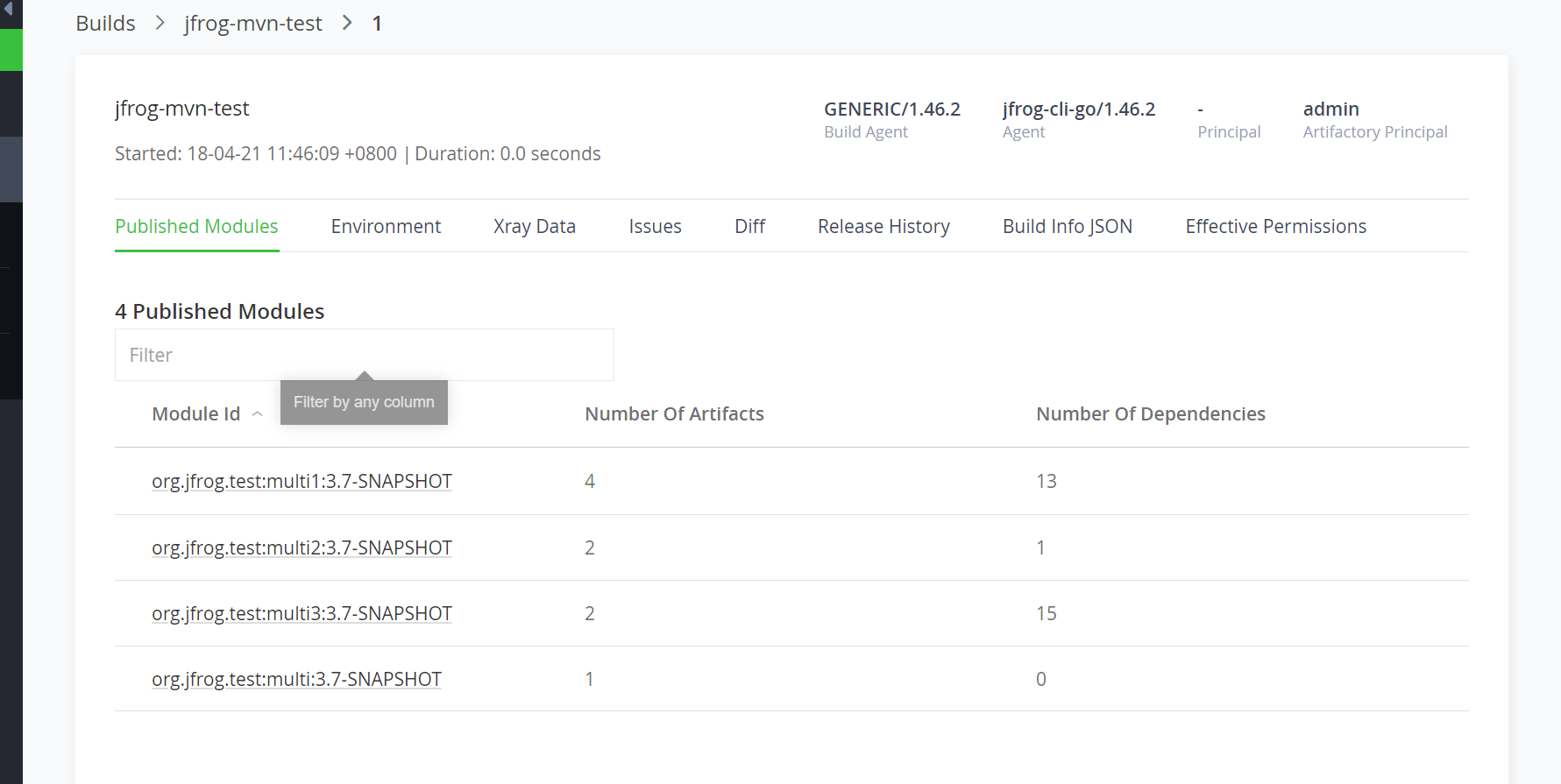Select the Issues tab

point(655,226)
